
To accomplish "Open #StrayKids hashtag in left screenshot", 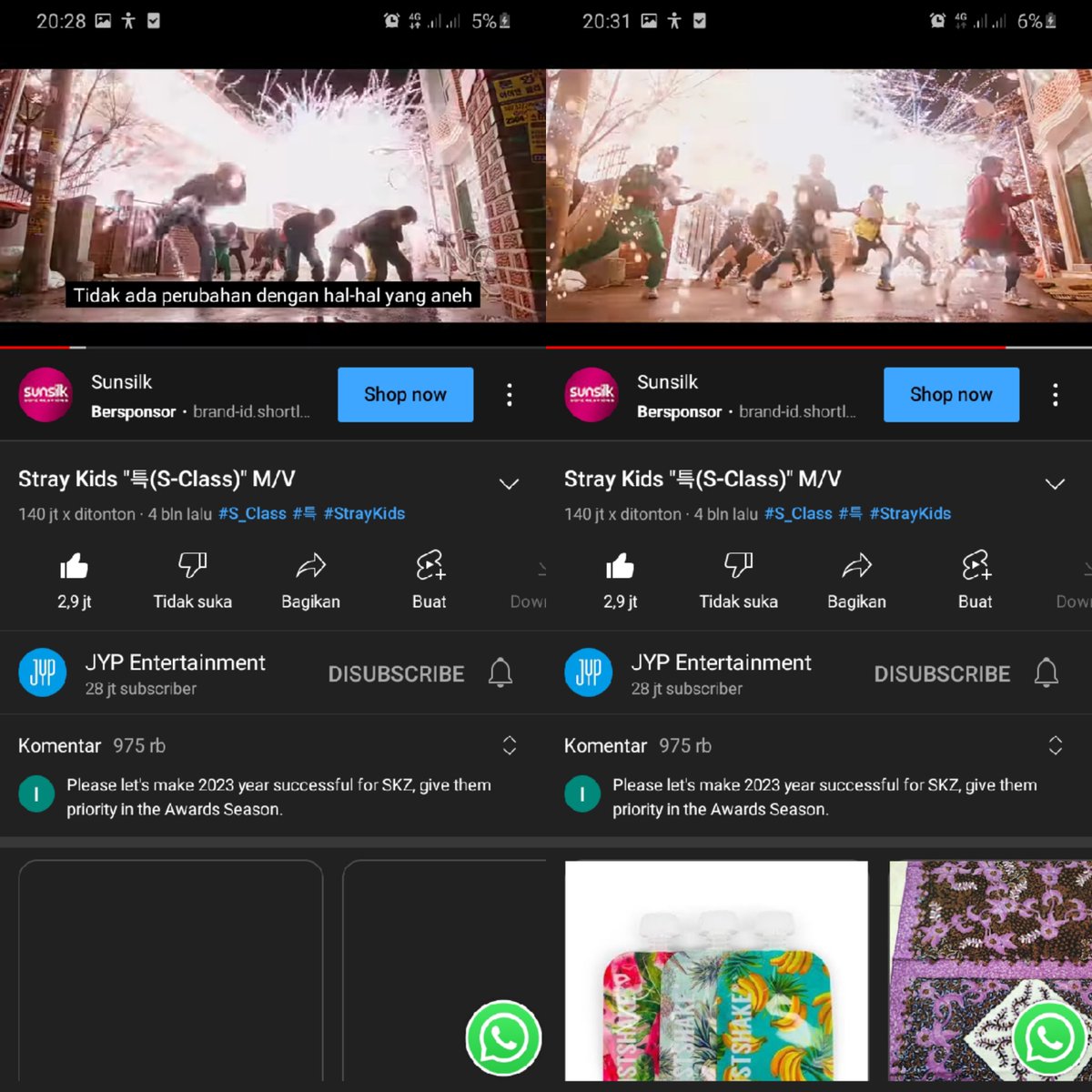I will [x=364, y=514].
